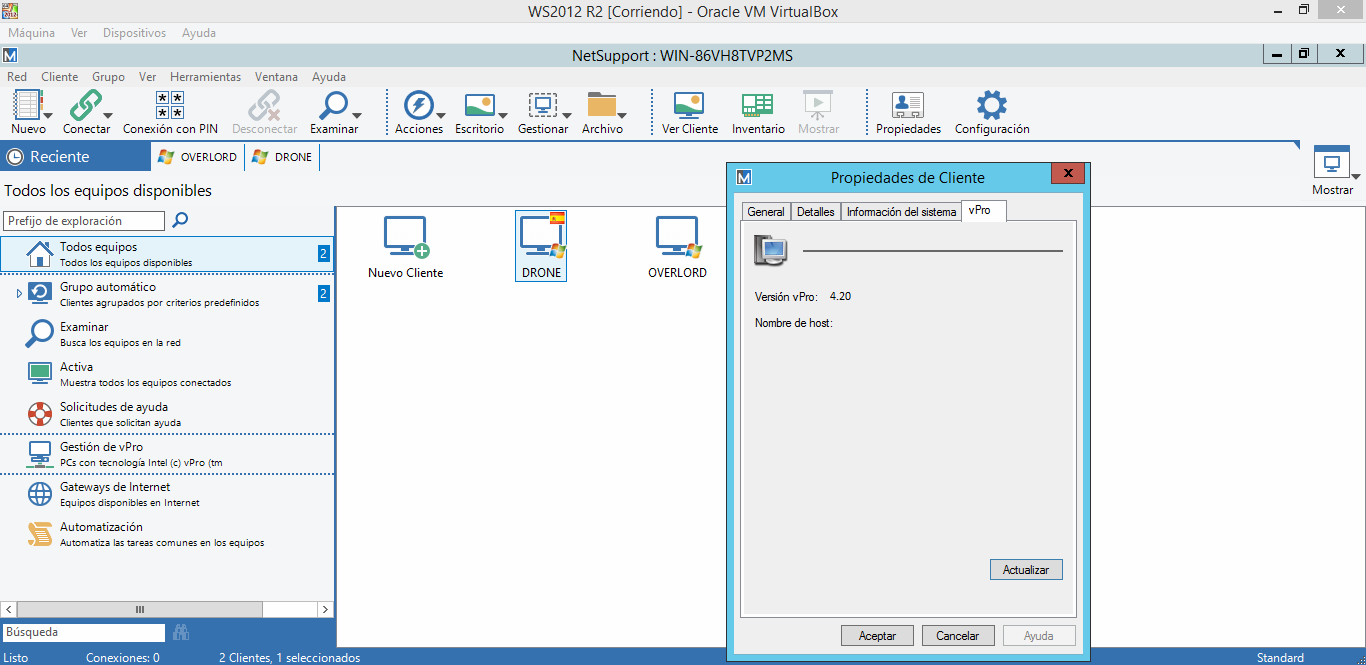Screen dimensions: 1366x665
Task: Click '2 Clientes, 1 seleccionados' in status bar
Action: [x=289, y=658]
